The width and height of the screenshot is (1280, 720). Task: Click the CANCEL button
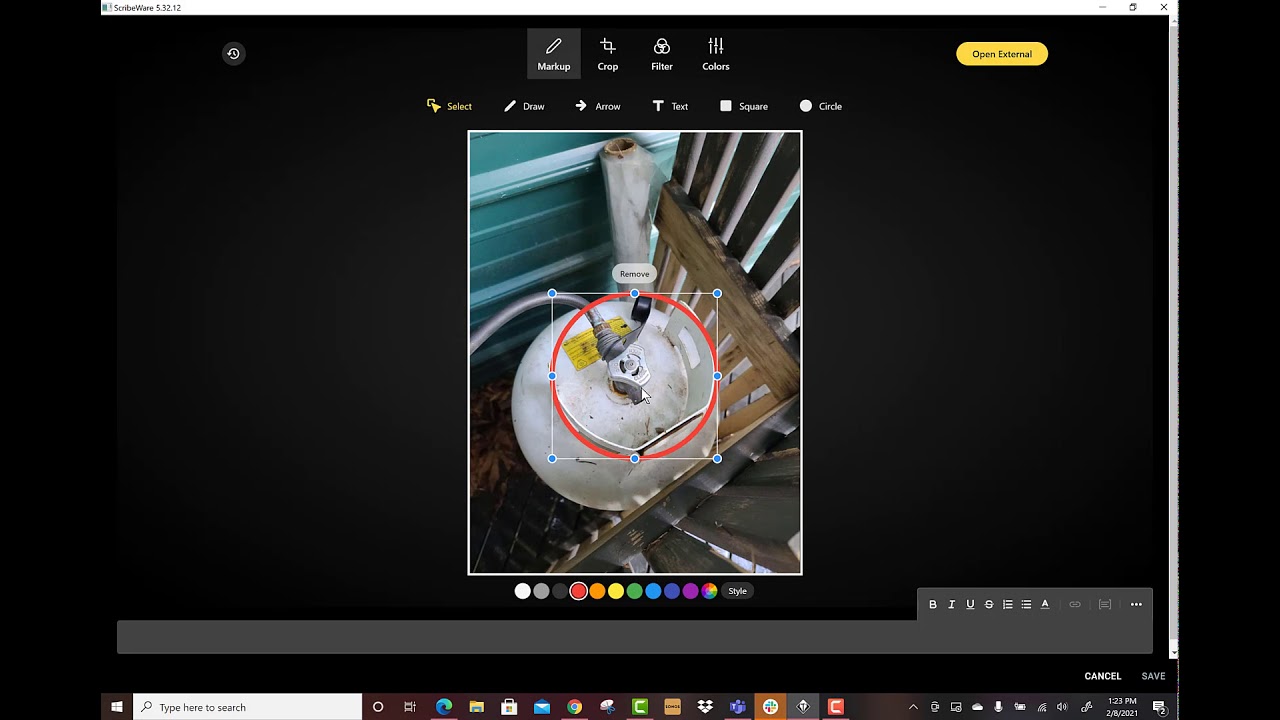click(1103, 676)
